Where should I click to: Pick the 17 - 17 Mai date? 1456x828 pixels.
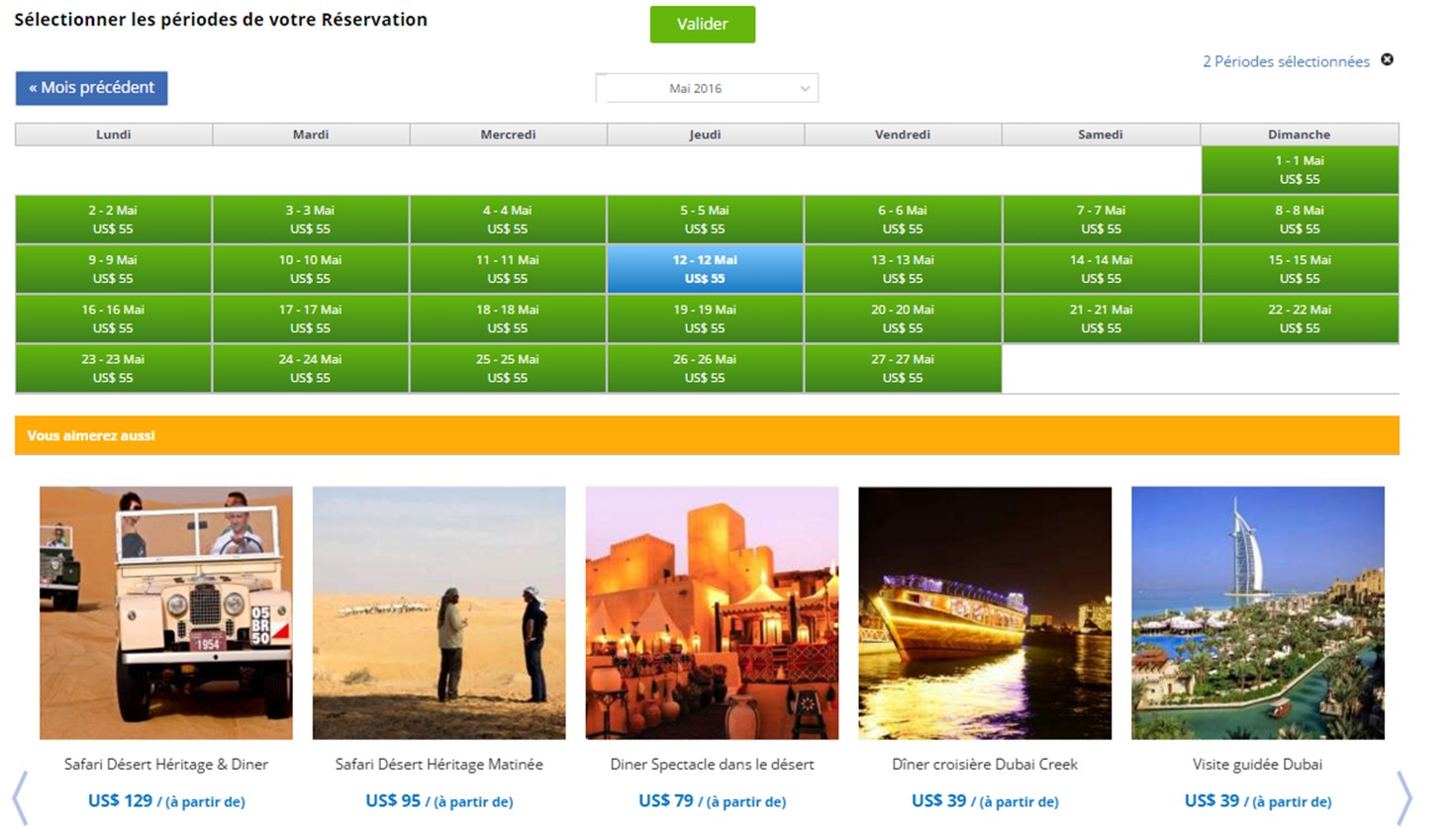click(x=310, y=319)
